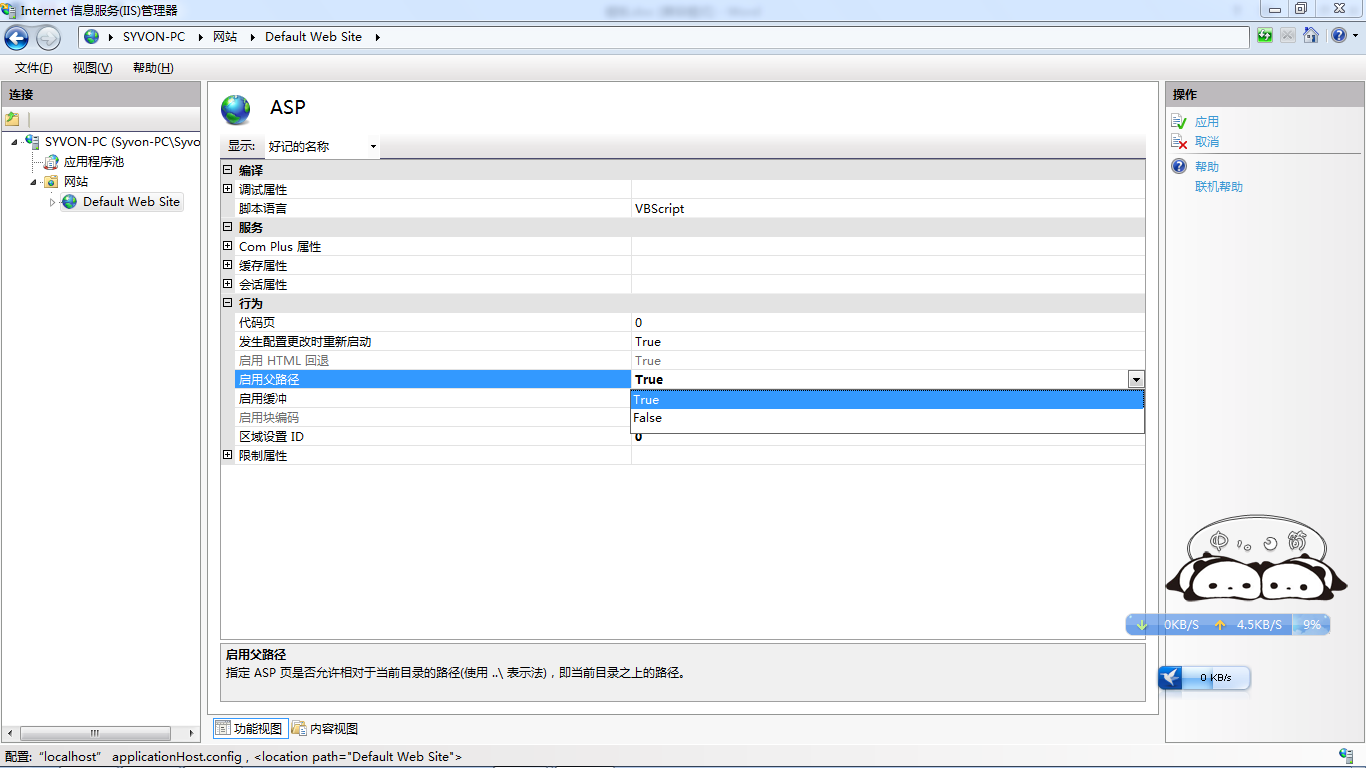The width and height of the screenshot is (1366, 768).
Task: Collapse the 行为 section
Action: click(x=228, y=303)
